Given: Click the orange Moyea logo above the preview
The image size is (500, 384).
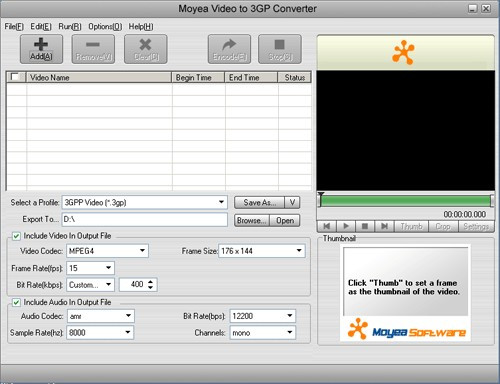Looking at the screenshot, I should click(x=404, y=52).
